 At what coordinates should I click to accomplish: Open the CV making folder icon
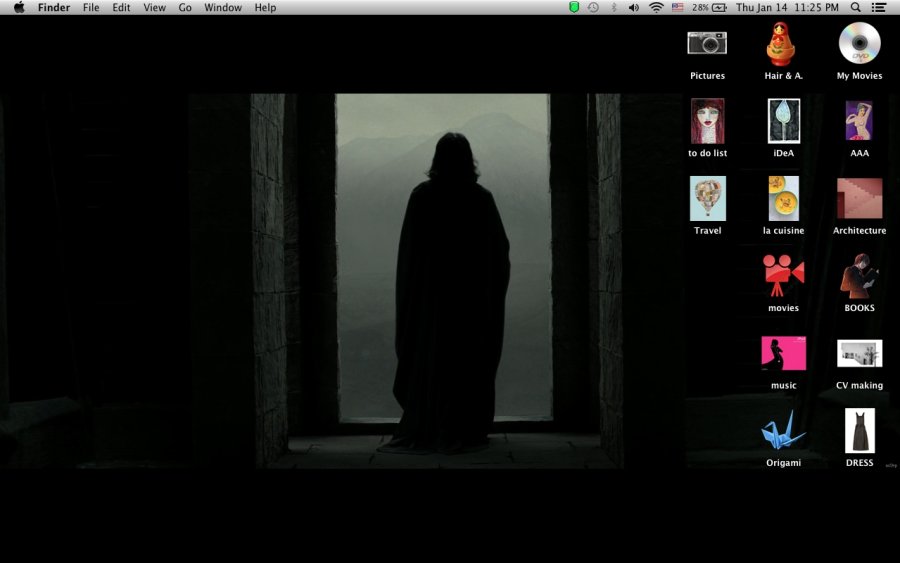[x=859, y=354]
